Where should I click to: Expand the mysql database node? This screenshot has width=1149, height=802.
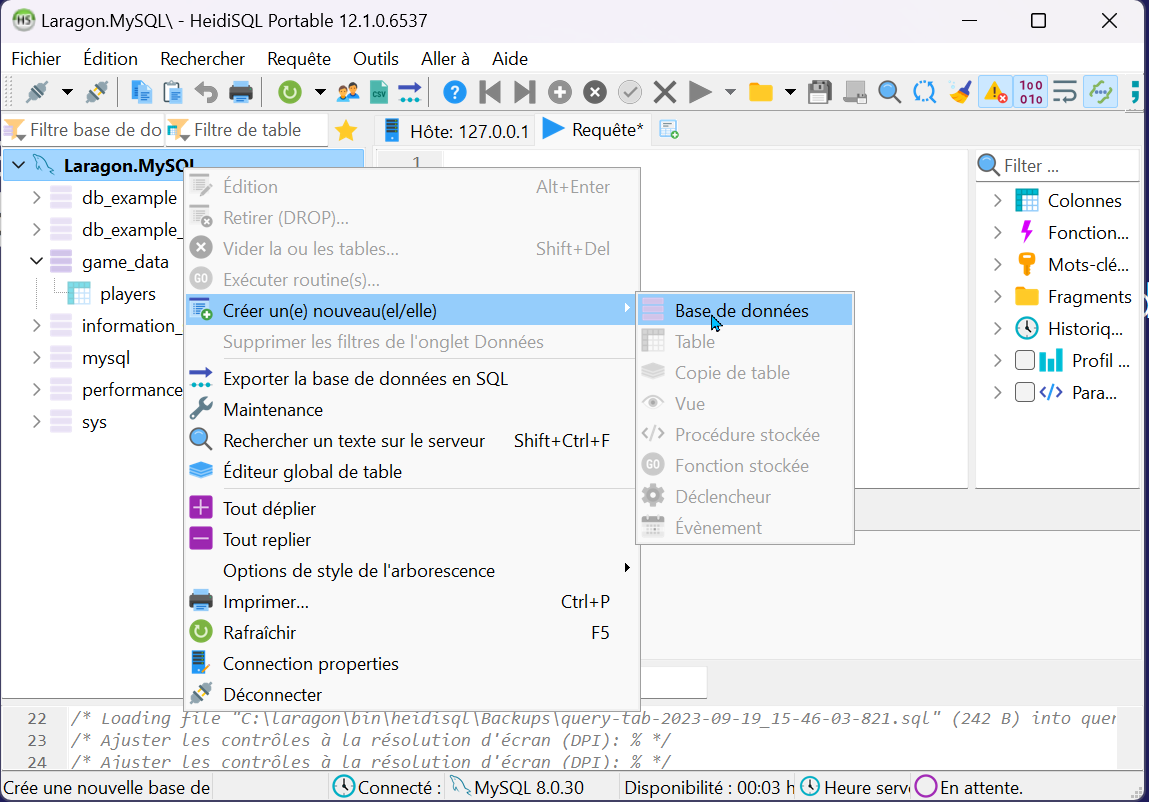coord(37,358)
